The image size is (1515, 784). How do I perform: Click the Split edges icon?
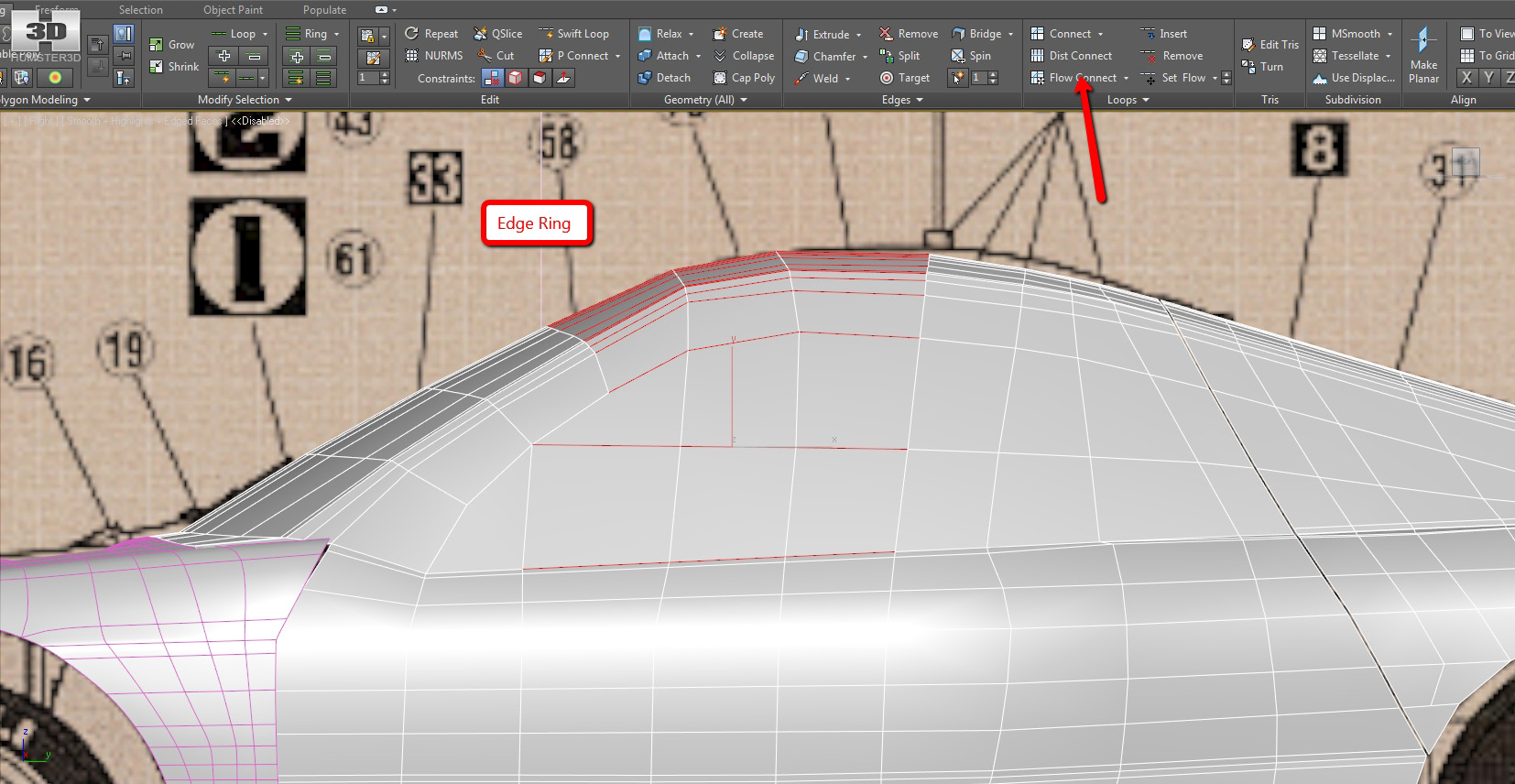tap(886, 56)
